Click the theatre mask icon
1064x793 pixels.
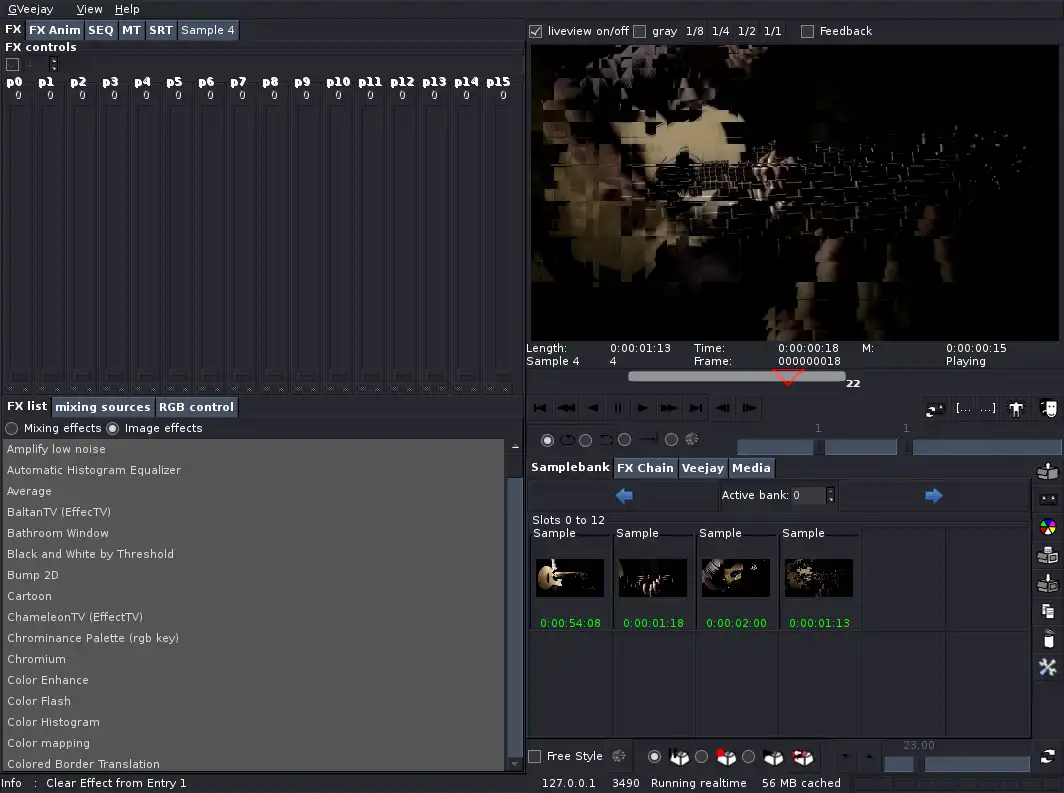click(1048, 409)
